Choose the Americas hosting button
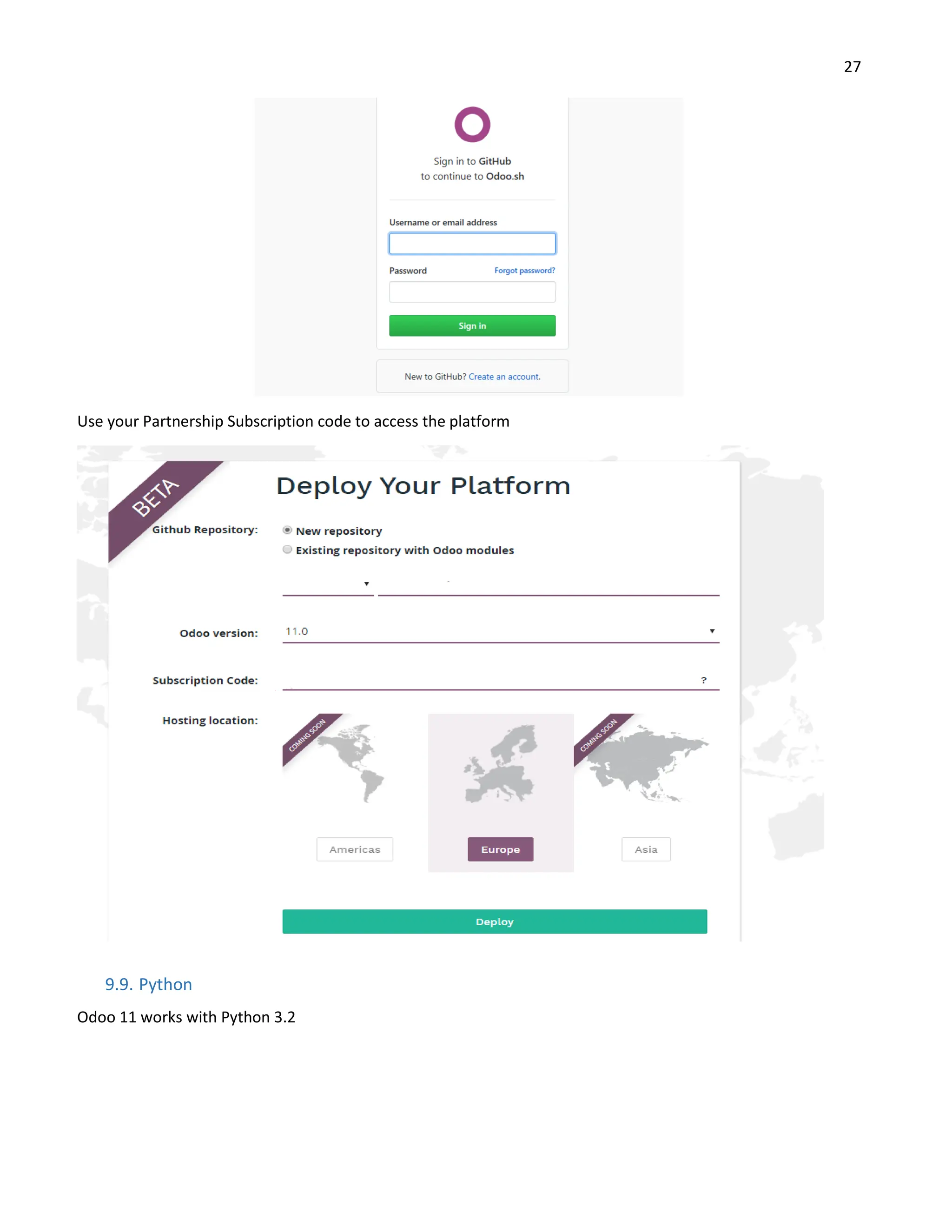Viewport: 952px width, 1232px height. coord(355,849)
